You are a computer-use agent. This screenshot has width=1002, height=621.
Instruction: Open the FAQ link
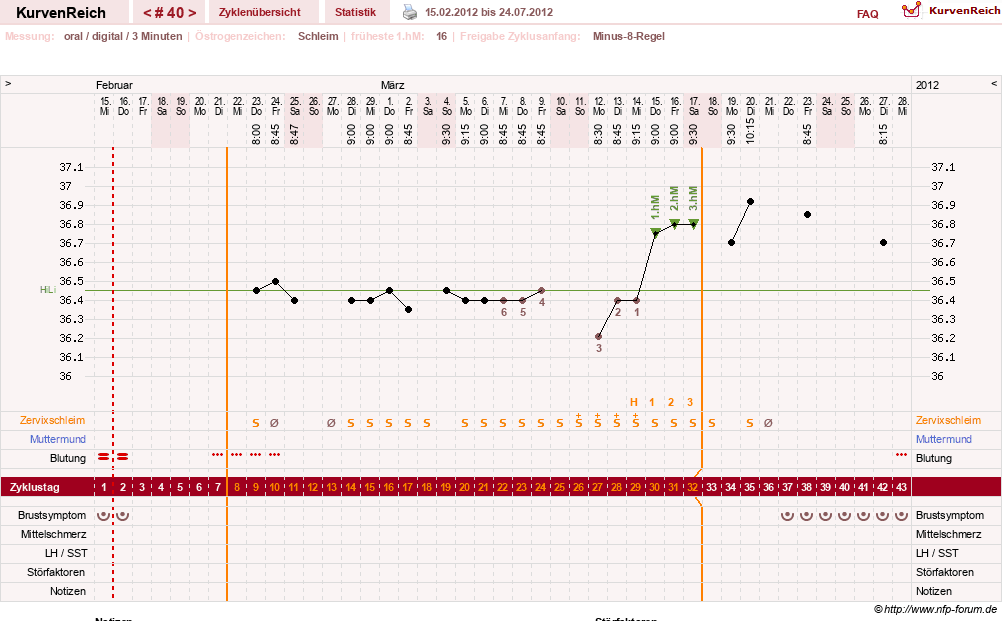pyautogui.click(x=867, y=14)
